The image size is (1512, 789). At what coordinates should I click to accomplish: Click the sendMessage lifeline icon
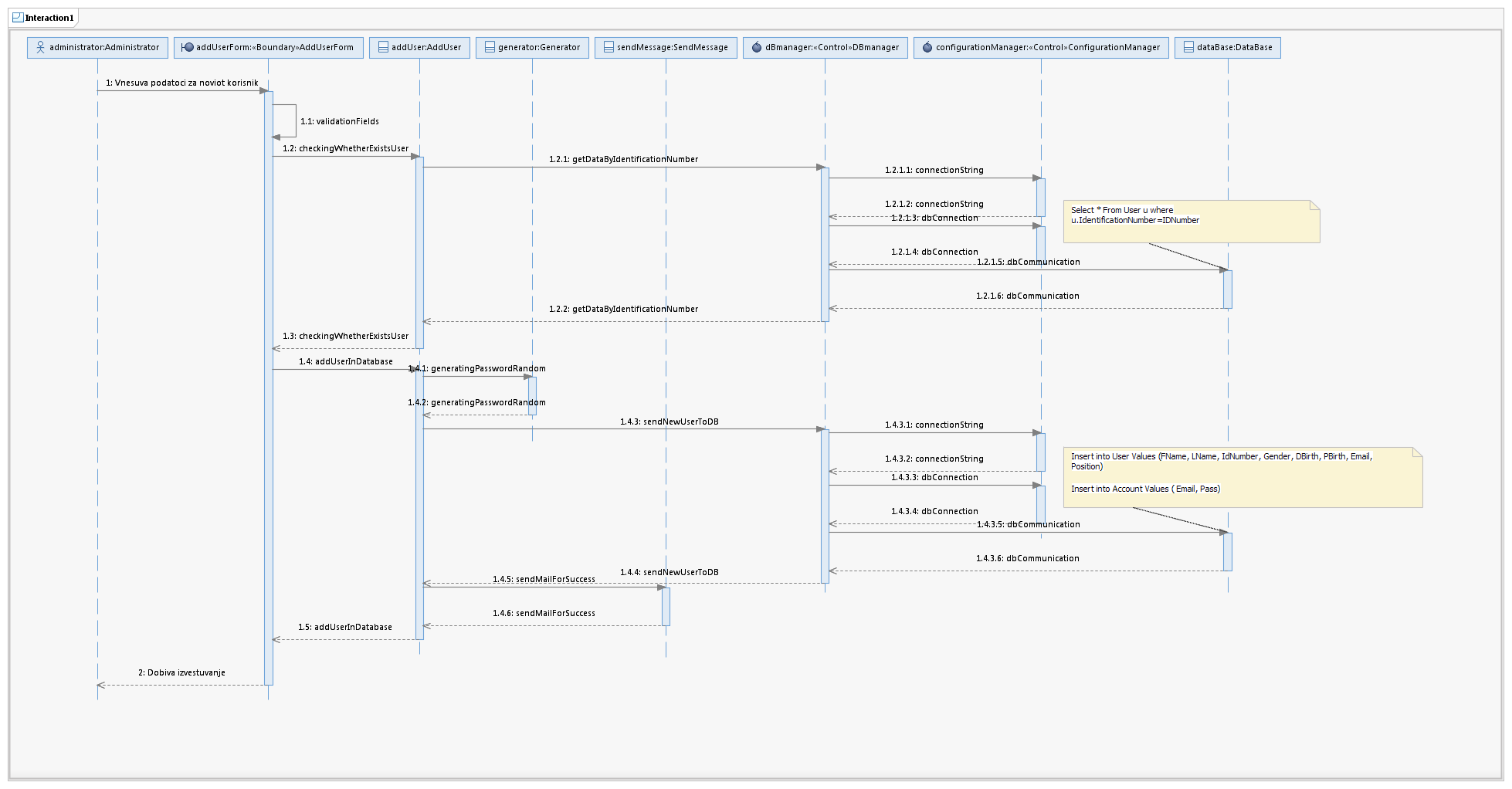pyautogui.click(x=609, y=48)
